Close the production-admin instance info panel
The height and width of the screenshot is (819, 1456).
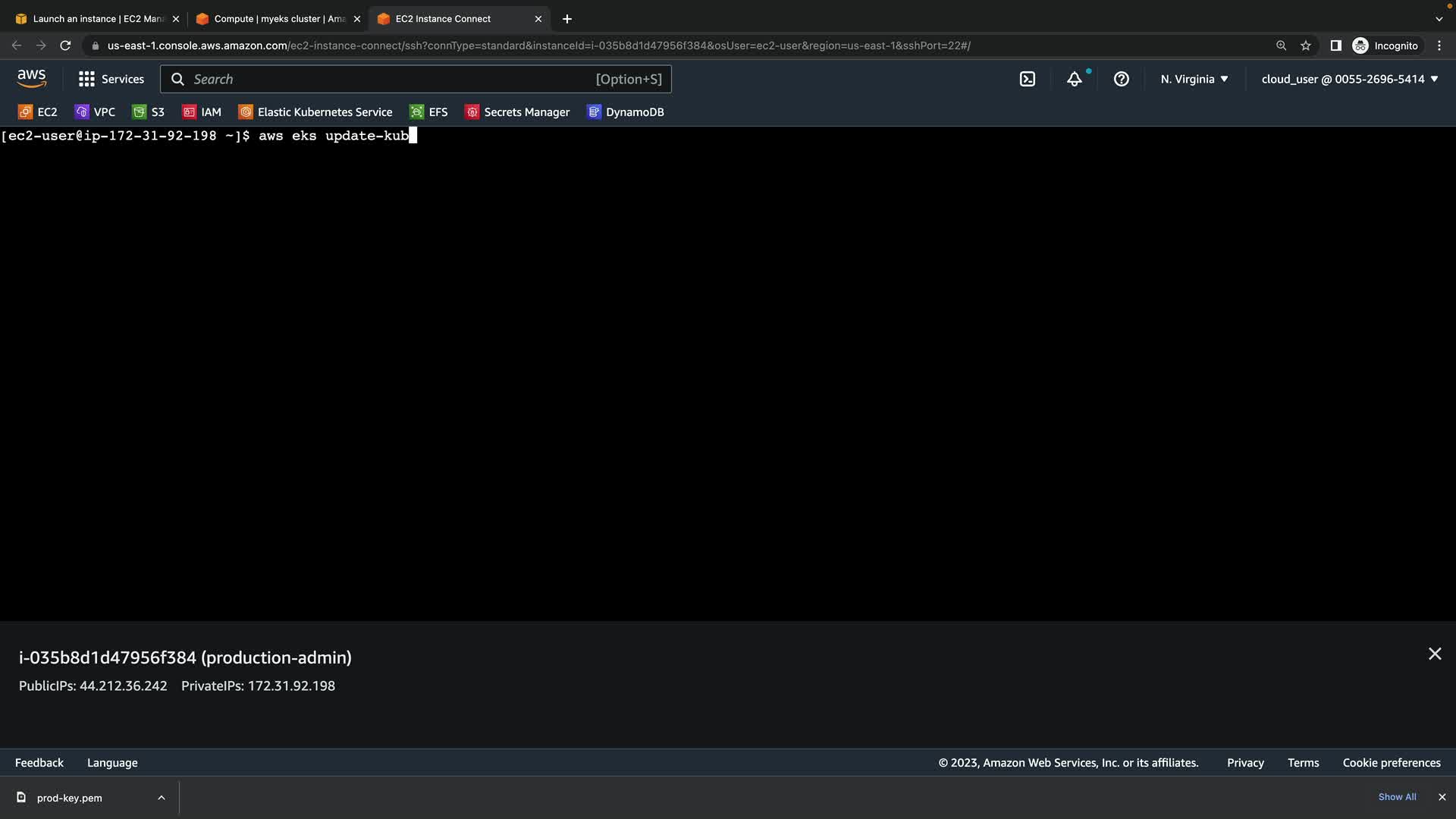click(1435, 654)
